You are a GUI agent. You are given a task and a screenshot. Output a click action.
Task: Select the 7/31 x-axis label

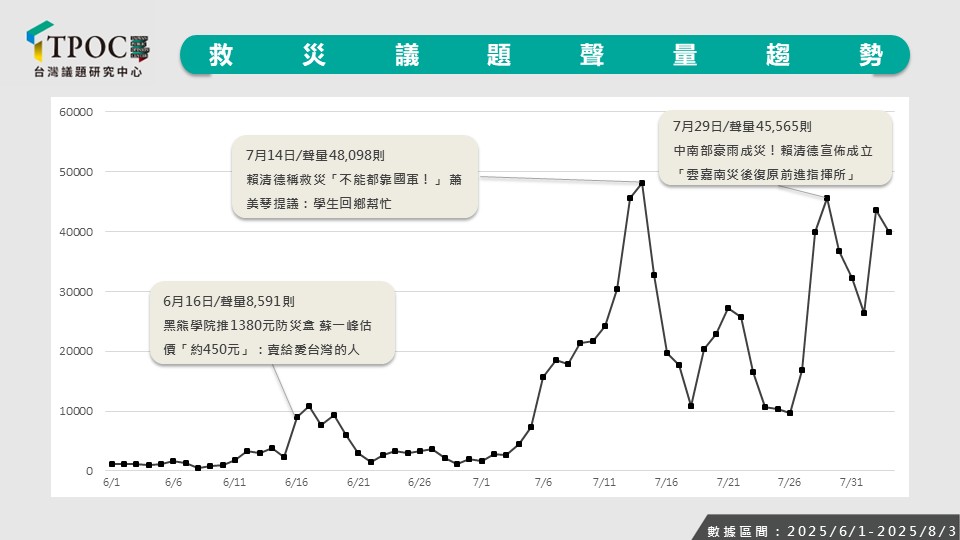851,482
